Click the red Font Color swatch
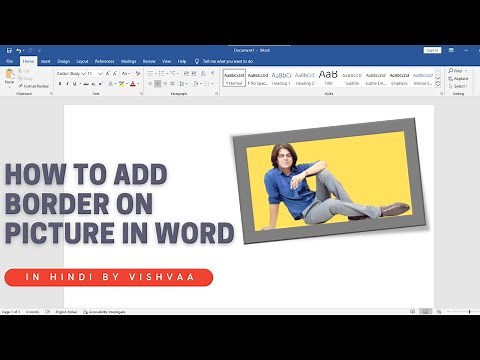 click(x=133, y=84)
